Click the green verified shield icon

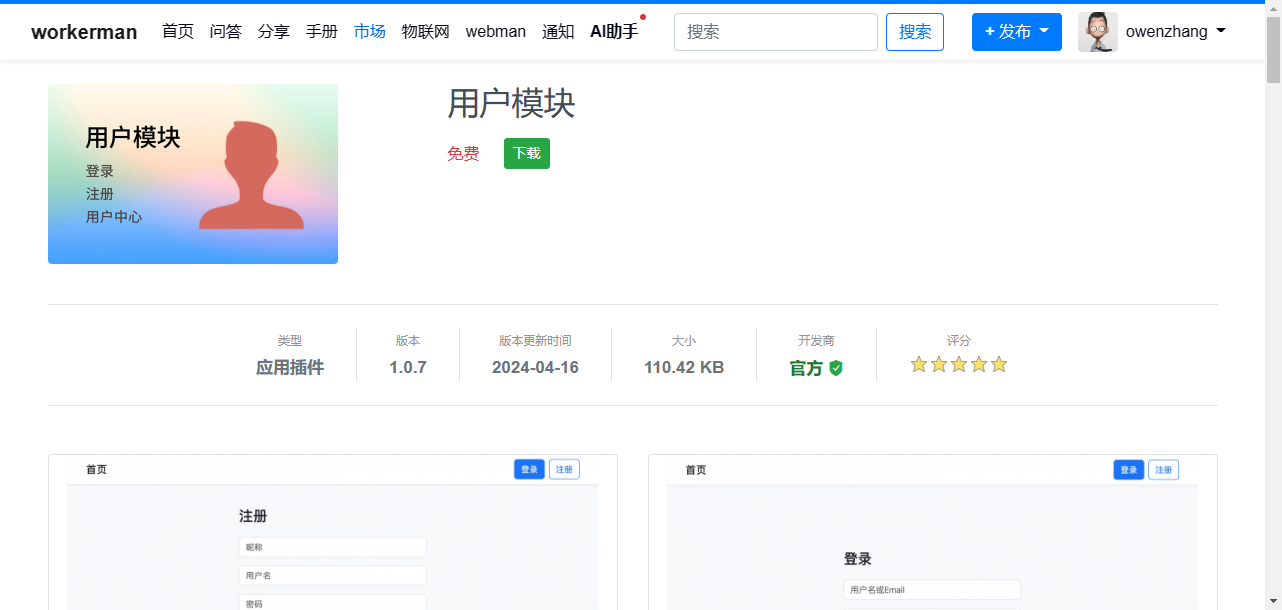click(836, 368)
